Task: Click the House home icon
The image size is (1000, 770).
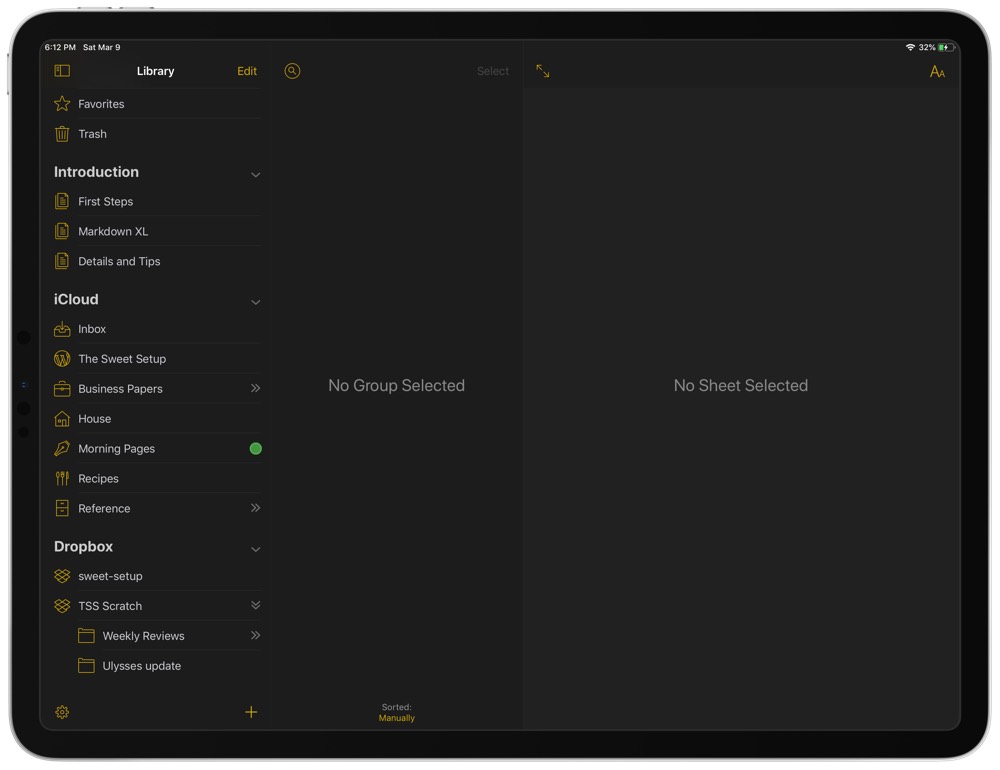Action: pos(62,418)
